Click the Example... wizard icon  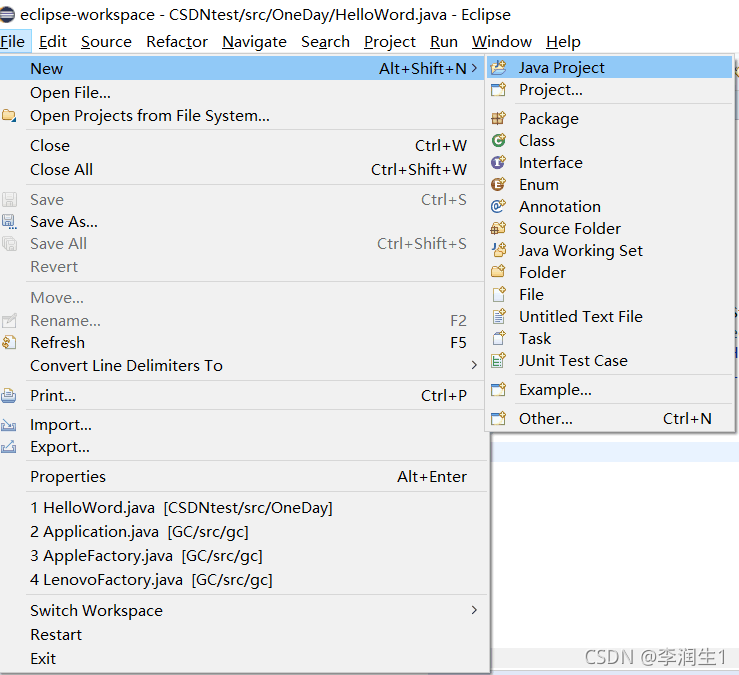coord(498,390)
